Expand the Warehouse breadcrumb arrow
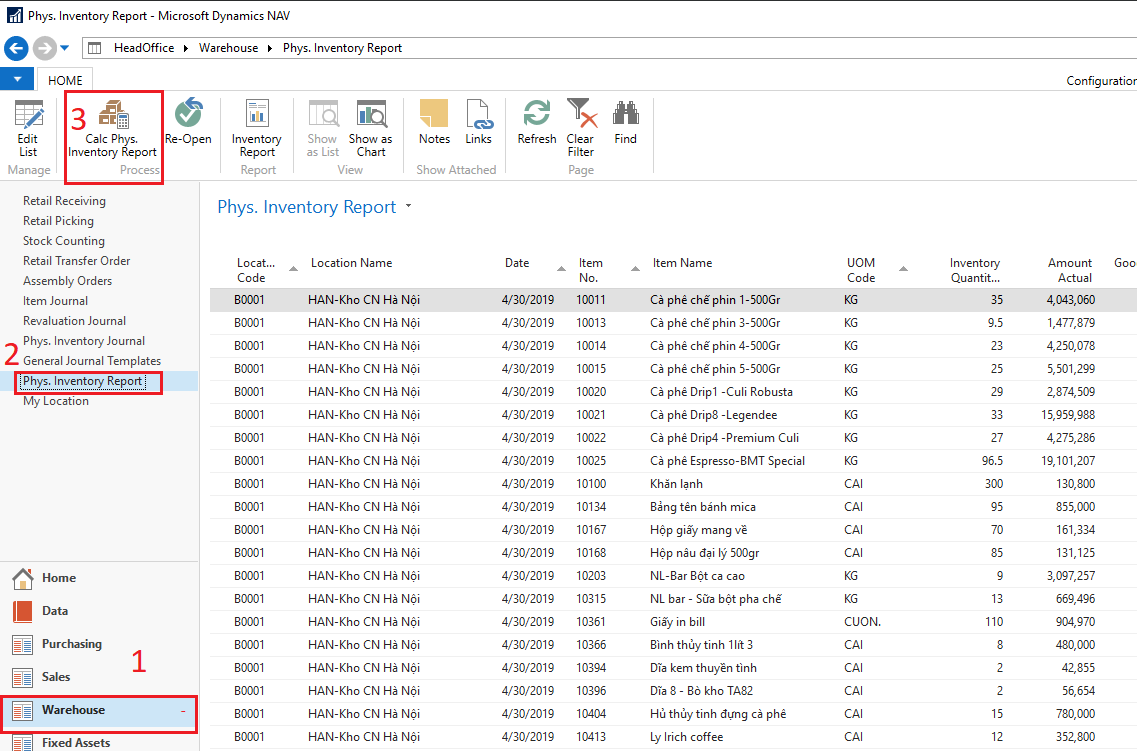This screenshot has width=1137, height=751. (x=270, y=49)
